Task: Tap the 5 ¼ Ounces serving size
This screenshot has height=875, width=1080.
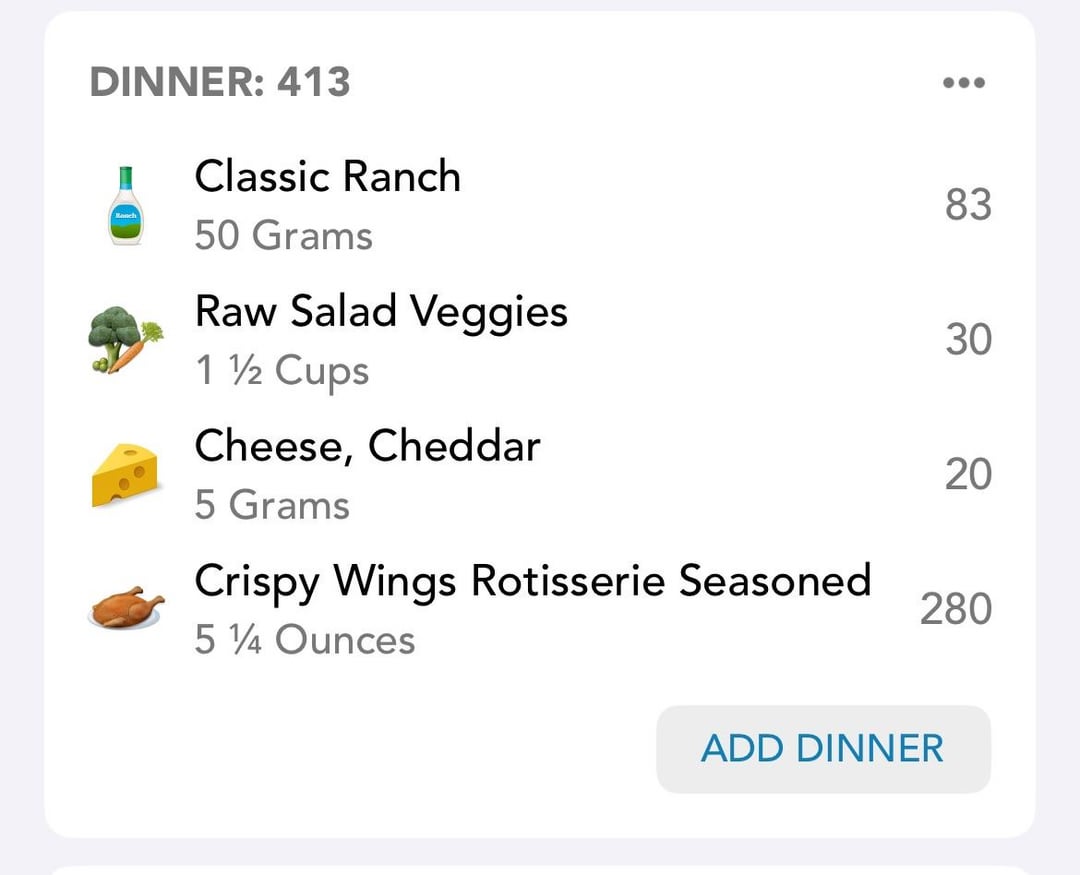Action: click(304, 639)
